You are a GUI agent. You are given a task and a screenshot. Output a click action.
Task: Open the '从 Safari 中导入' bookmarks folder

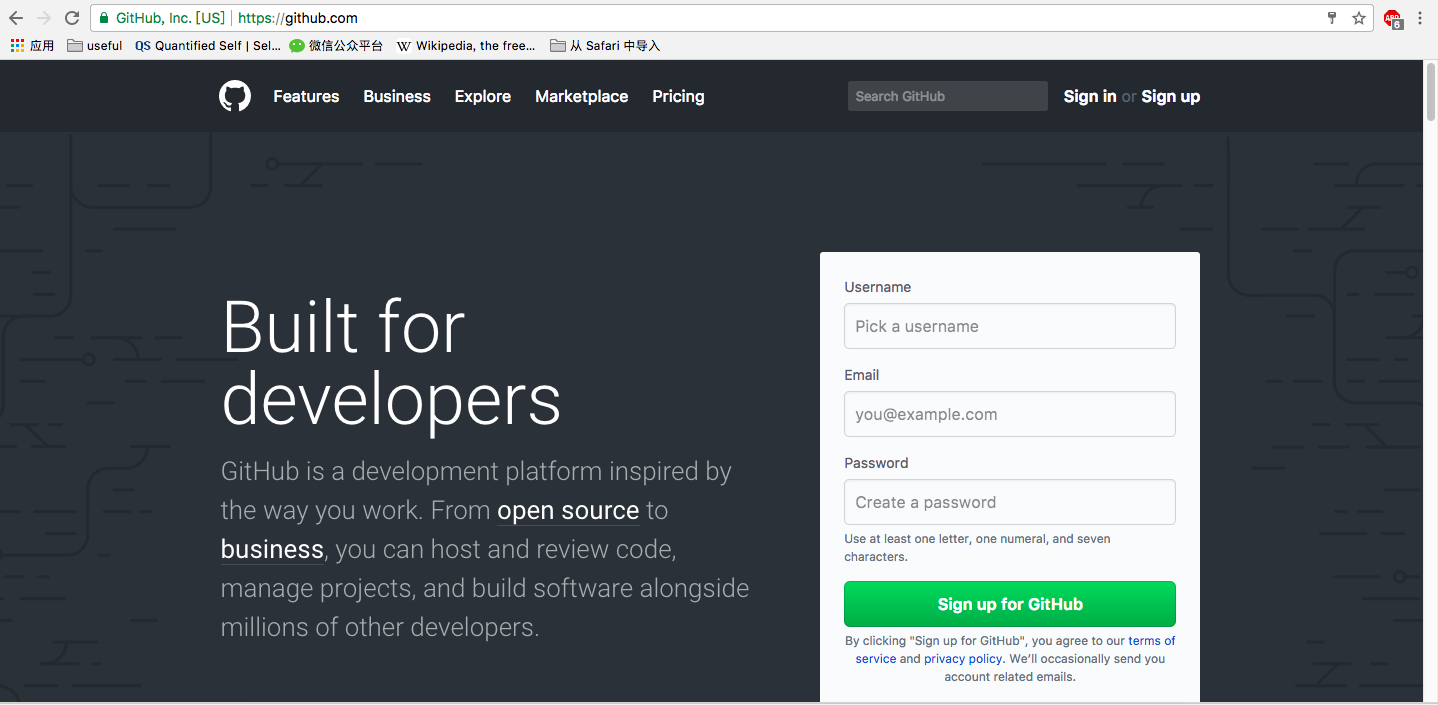coord(605,45)
